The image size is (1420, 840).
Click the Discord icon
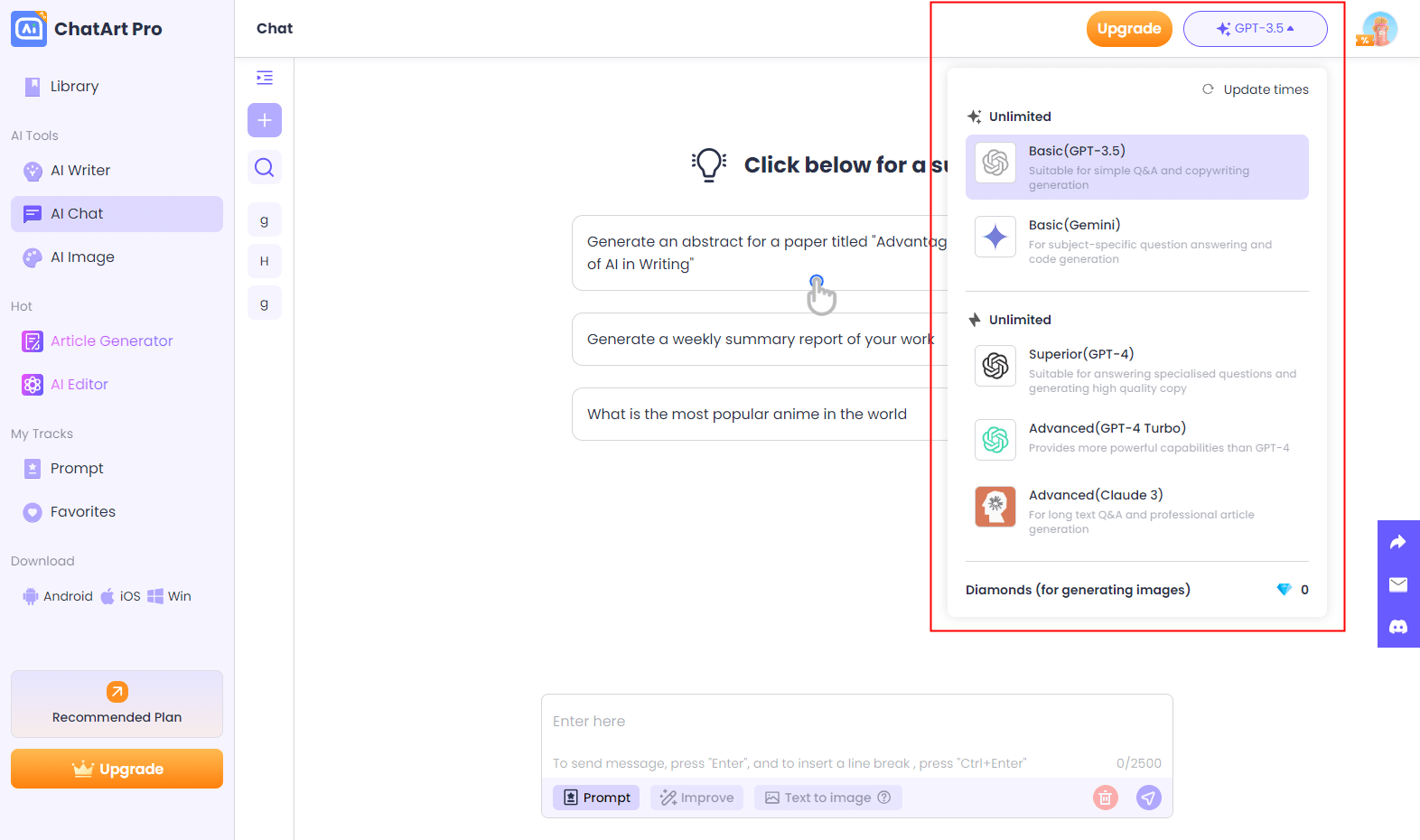click(x=1398, y=627)
